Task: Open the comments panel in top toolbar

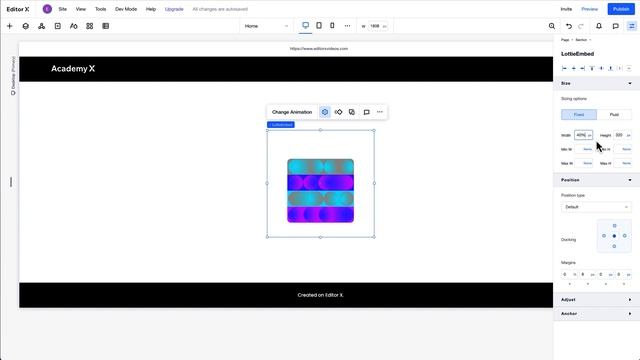Action: (616, 26)
